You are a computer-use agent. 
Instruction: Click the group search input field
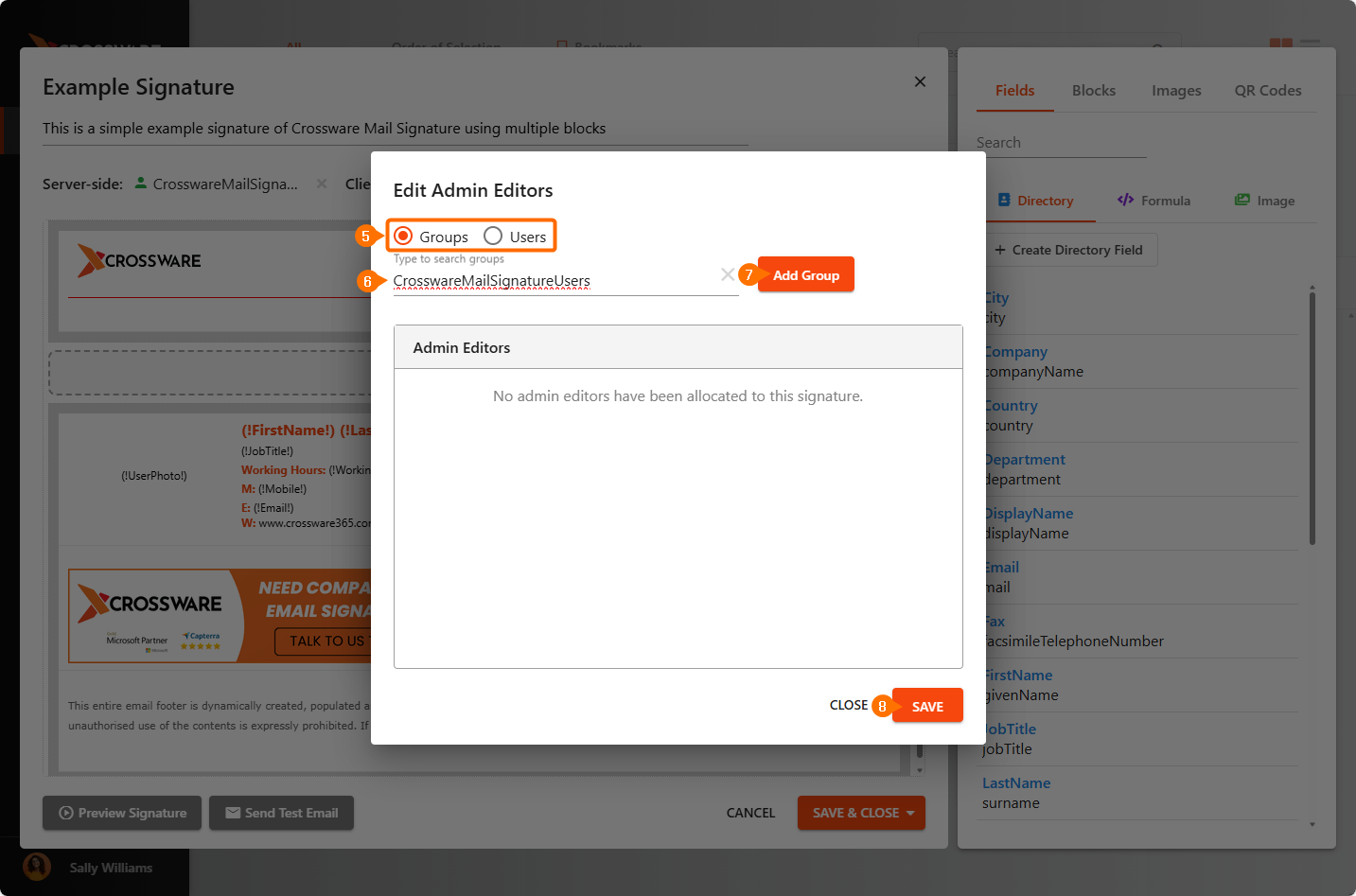tap(554, 281)
